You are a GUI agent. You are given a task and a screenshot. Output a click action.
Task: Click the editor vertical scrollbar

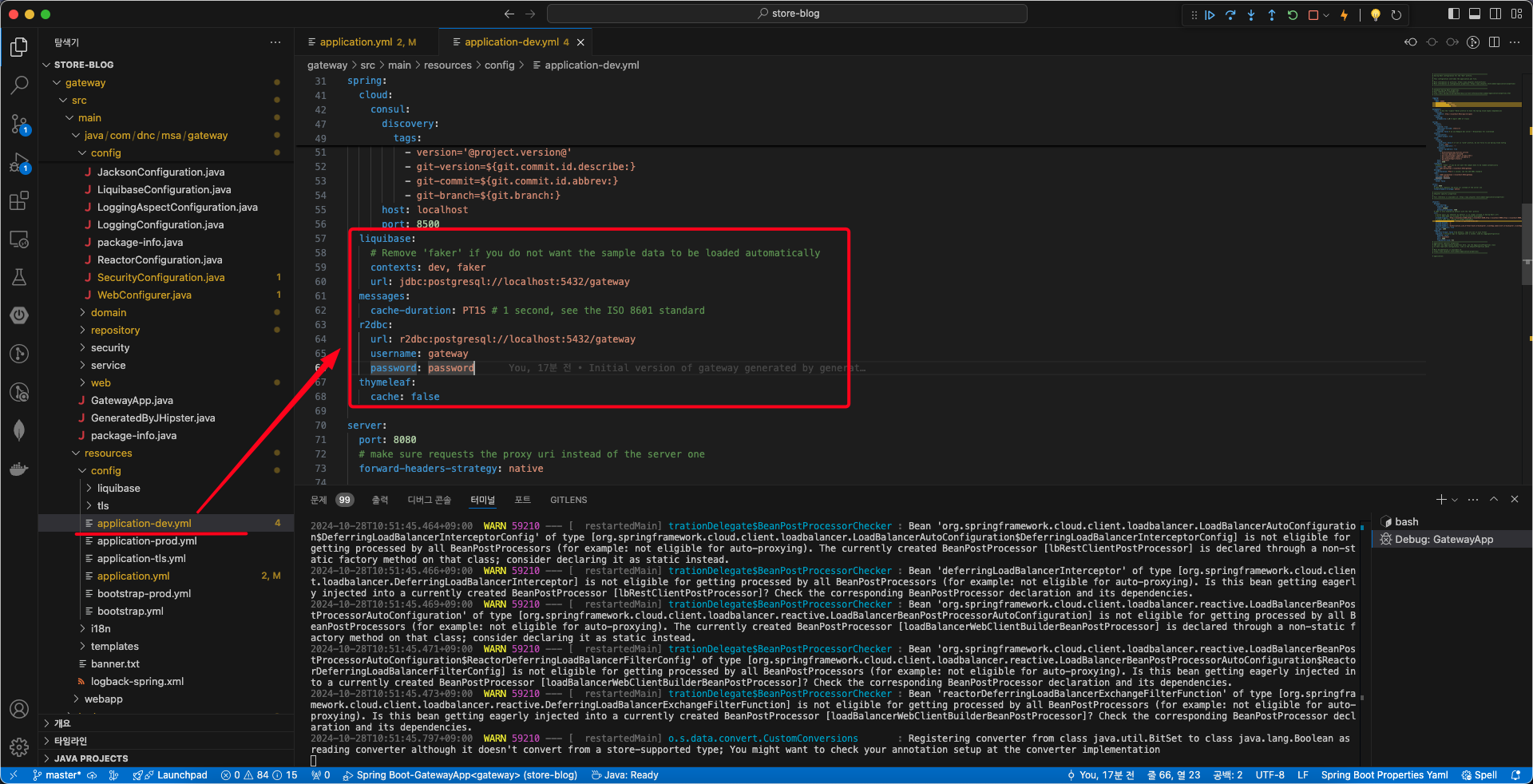pos(1528,244)
